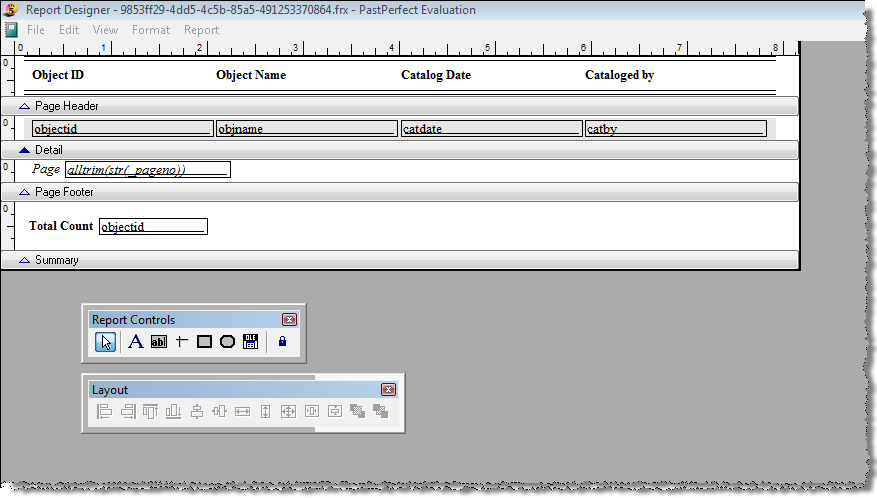The width and height of the screenshot is (877, 498).
Task: Click the Report Controls toolbar title
Action: (133, 320)
